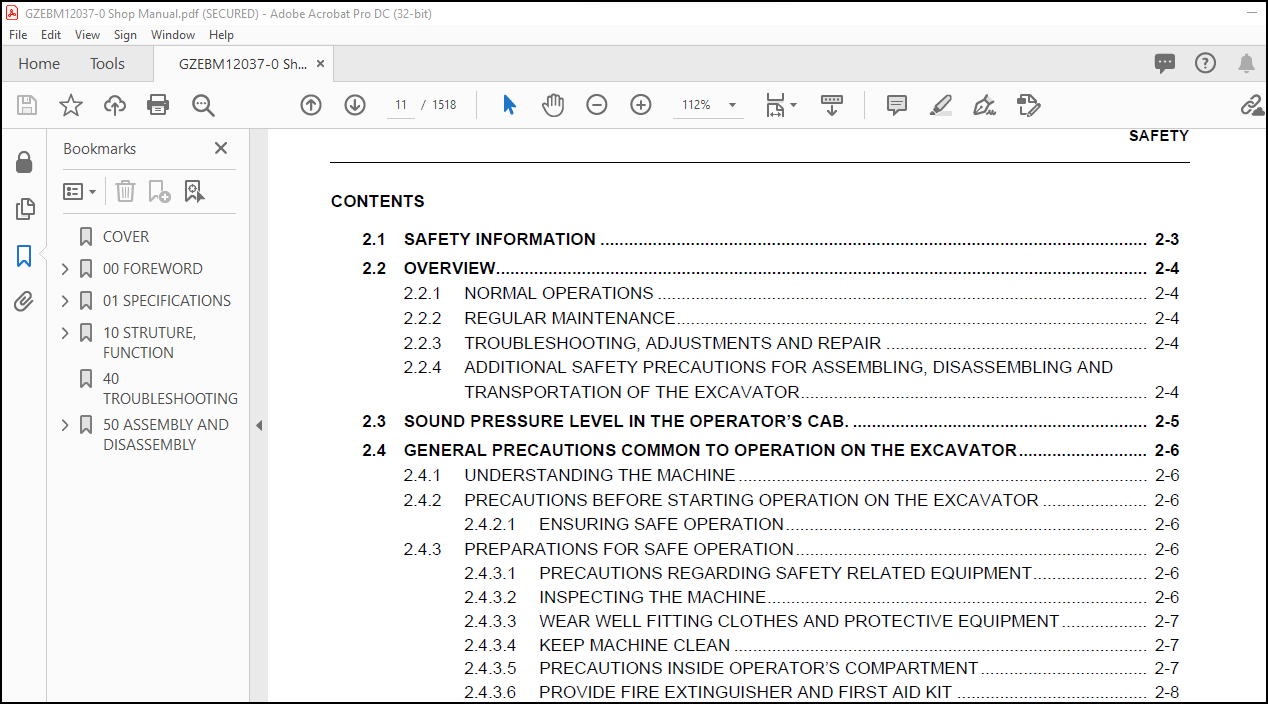Click the Save file icon
Image resolution: width=1268 pixels, height=704 pixels.
pyautogui.click(x=27, y=105)
